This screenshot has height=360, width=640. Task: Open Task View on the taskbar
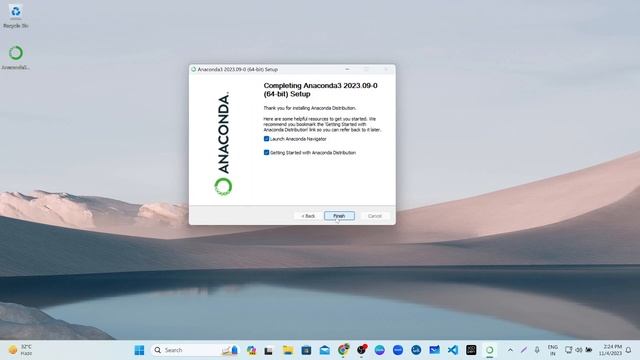269,350
